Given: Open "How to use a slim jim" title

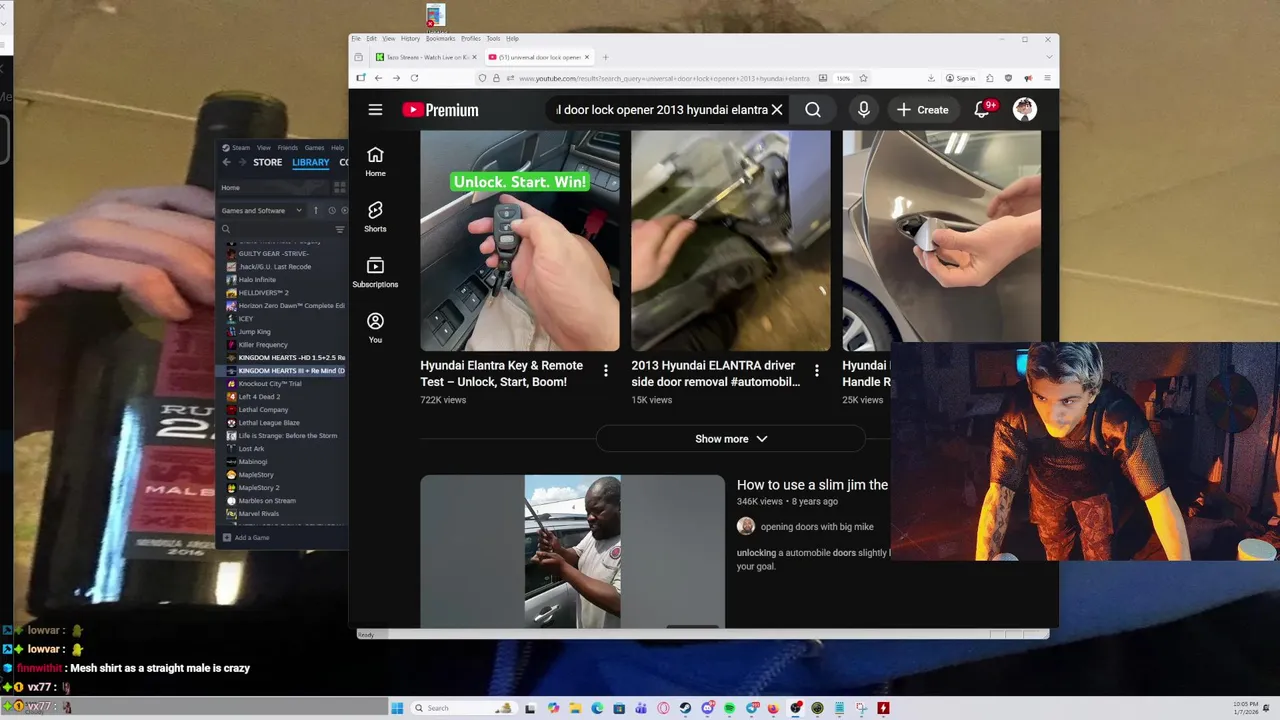Looking at the screenshot, I should pyautogui.click(x=812, y=485).
